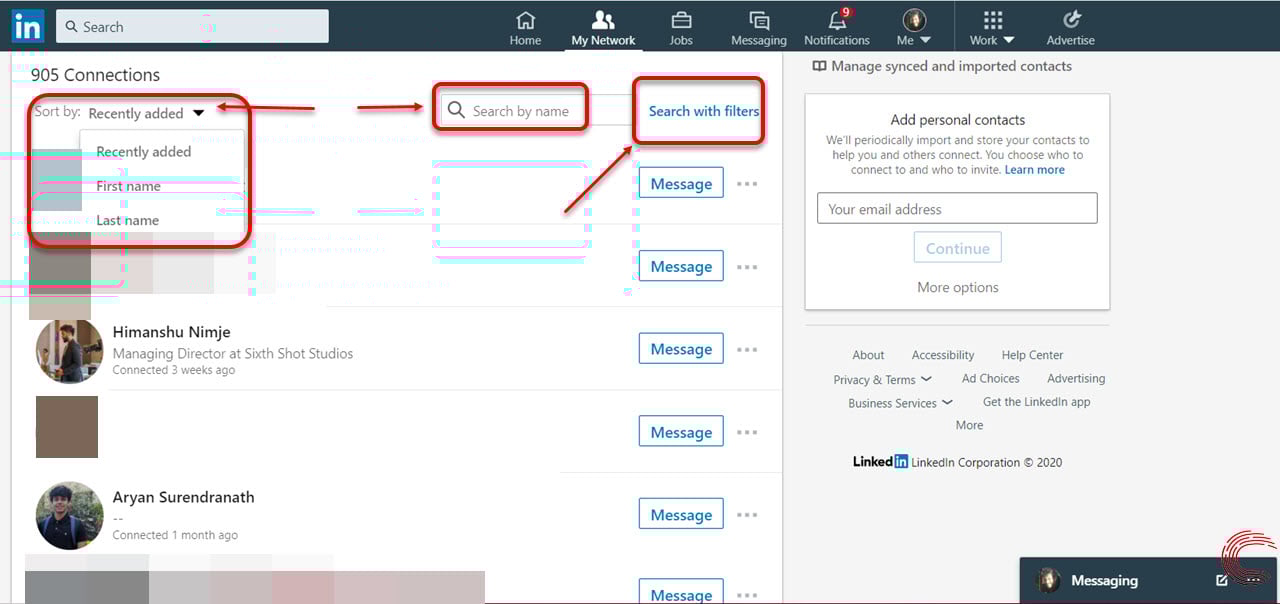Message Himanshu Nimje

(x=681, y=349)
